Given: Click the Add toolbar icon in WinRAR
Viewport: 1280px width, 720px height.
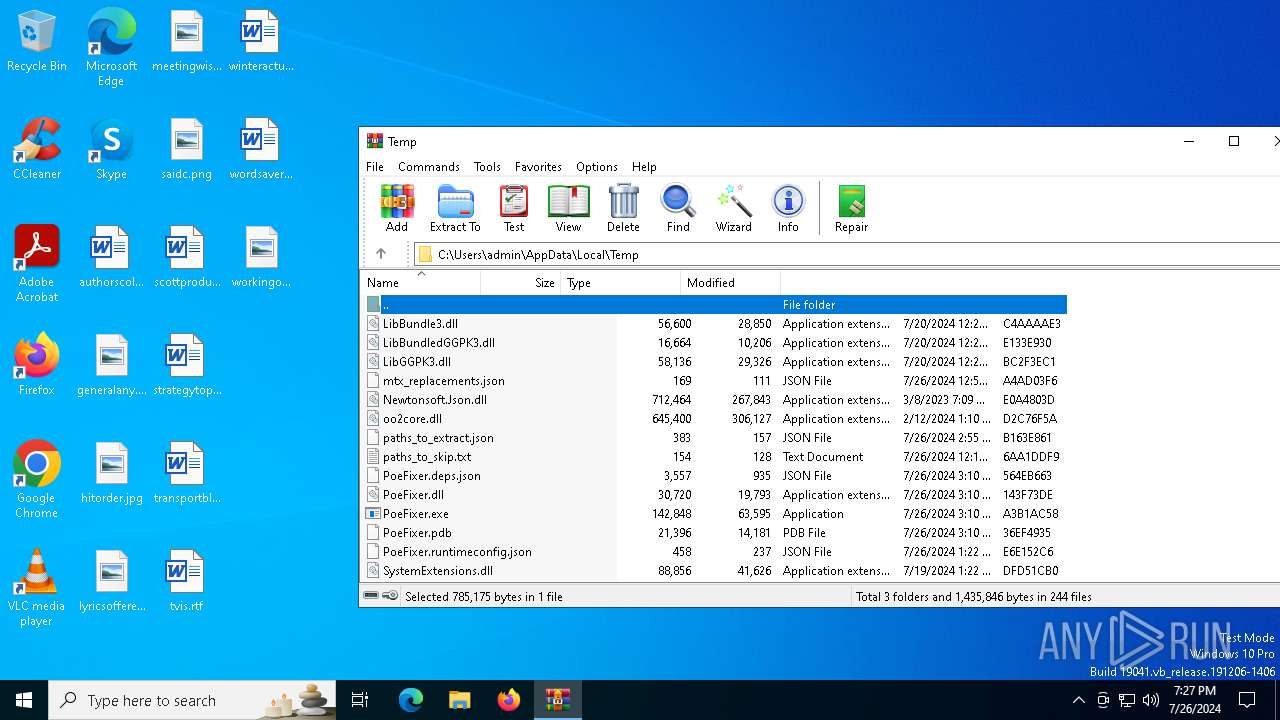Looking at the screenshot, I should [397, 208].
